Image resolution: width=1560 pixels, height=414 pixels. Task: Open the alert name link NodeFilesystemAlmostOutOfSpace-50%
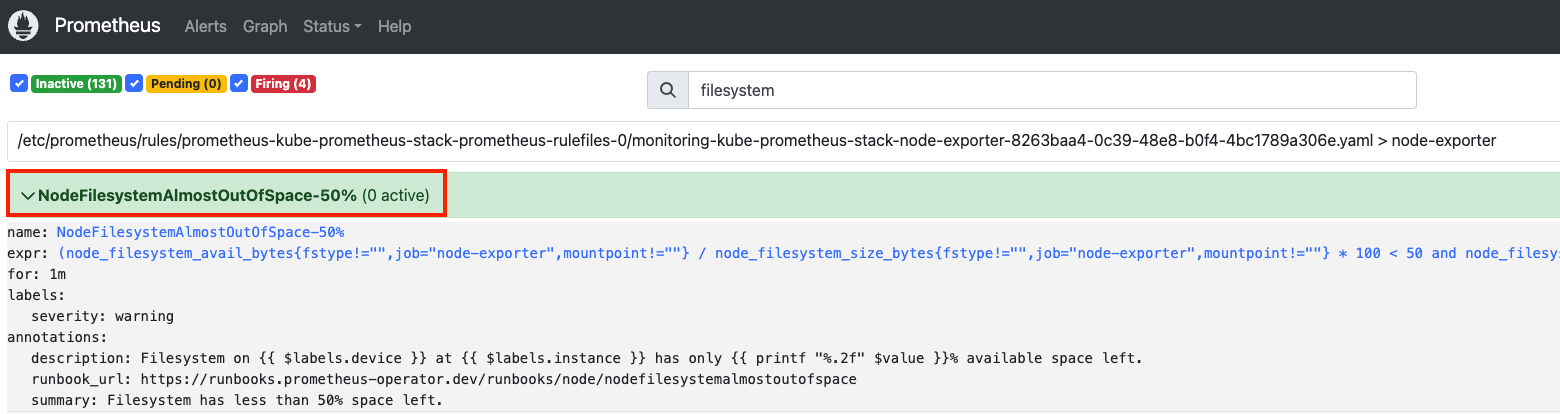click(x=200, y=232)
